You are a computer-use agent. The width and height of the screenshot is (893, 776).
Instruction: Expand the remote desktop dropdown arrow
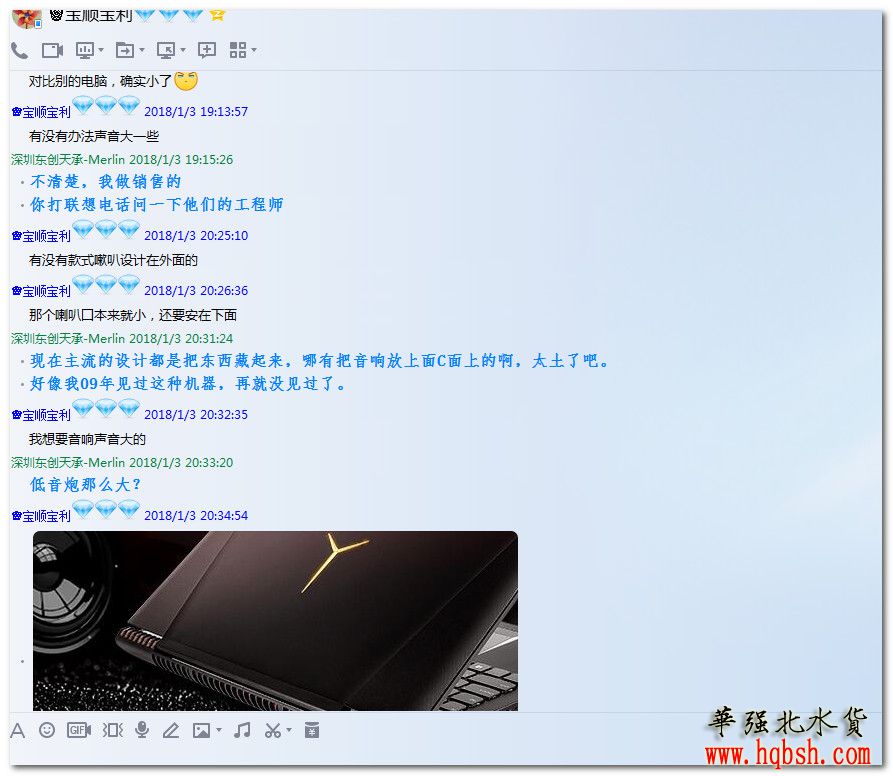183,50
